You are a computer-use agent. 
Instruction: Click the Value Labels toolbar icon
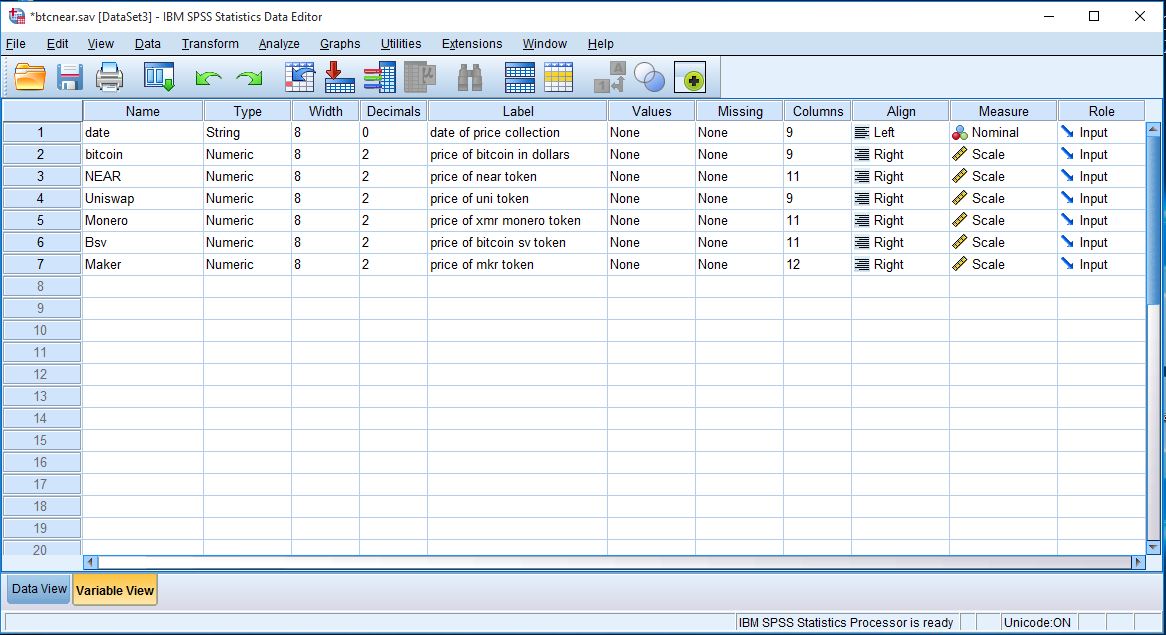tap(610, 77)
